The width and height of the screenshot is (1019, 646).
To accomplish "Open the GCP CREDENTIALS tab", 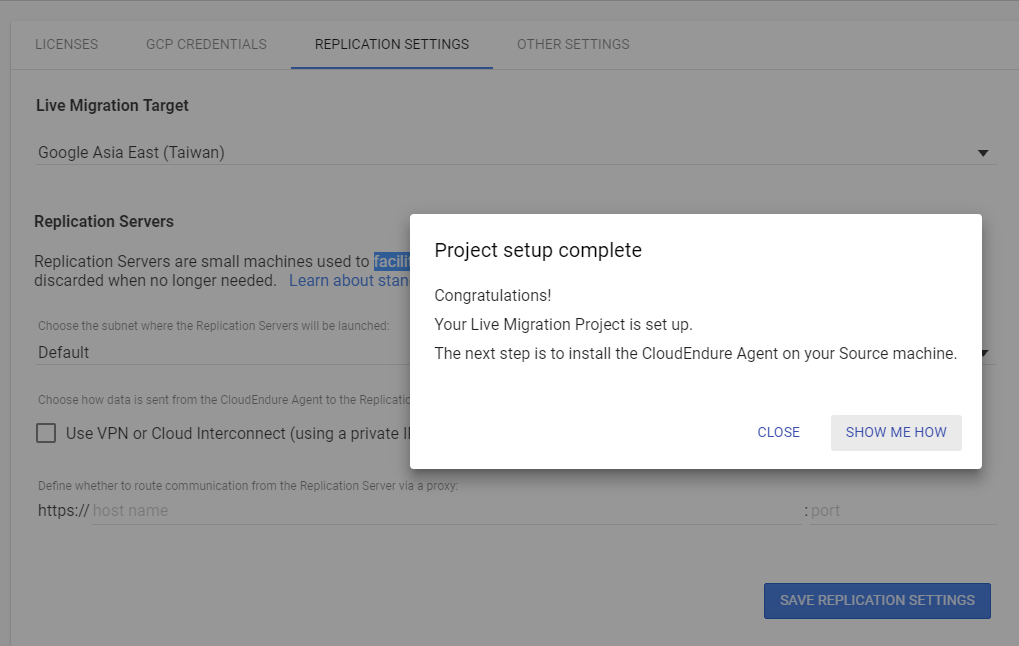I will pos(205,44).
